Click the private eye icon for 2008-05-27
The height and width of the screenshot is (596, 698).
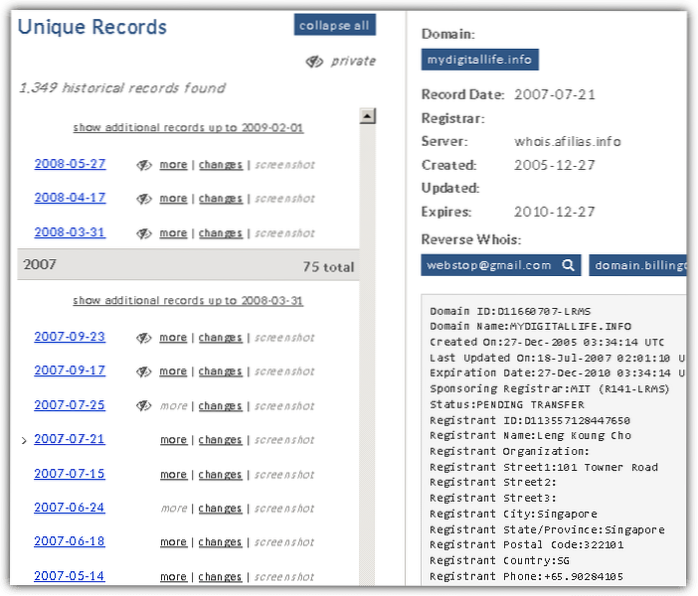[x=144, y=165]
